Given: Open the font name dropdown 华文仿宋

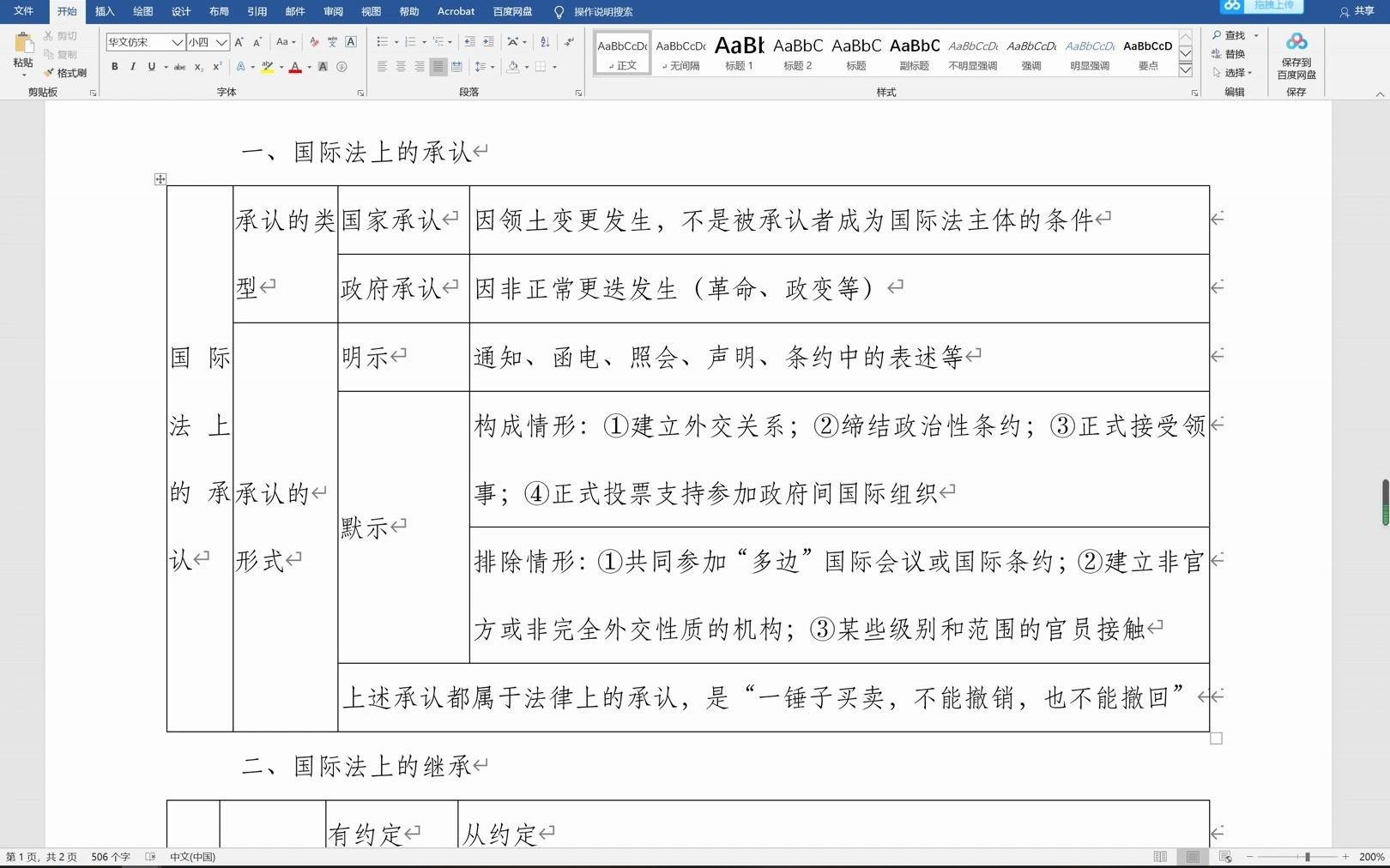Looking at the screenshot, I should click(177, 42).
